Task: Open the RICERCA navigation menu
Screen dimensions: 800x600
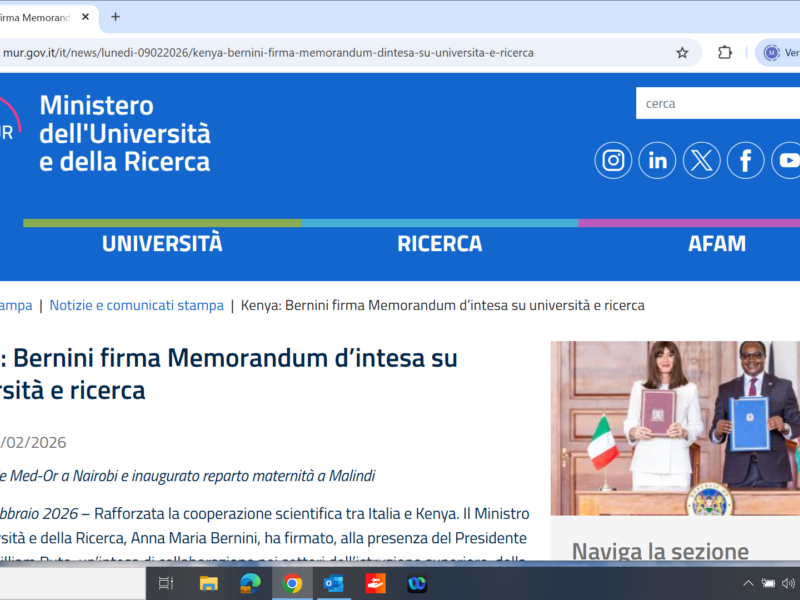Action: 440,242
